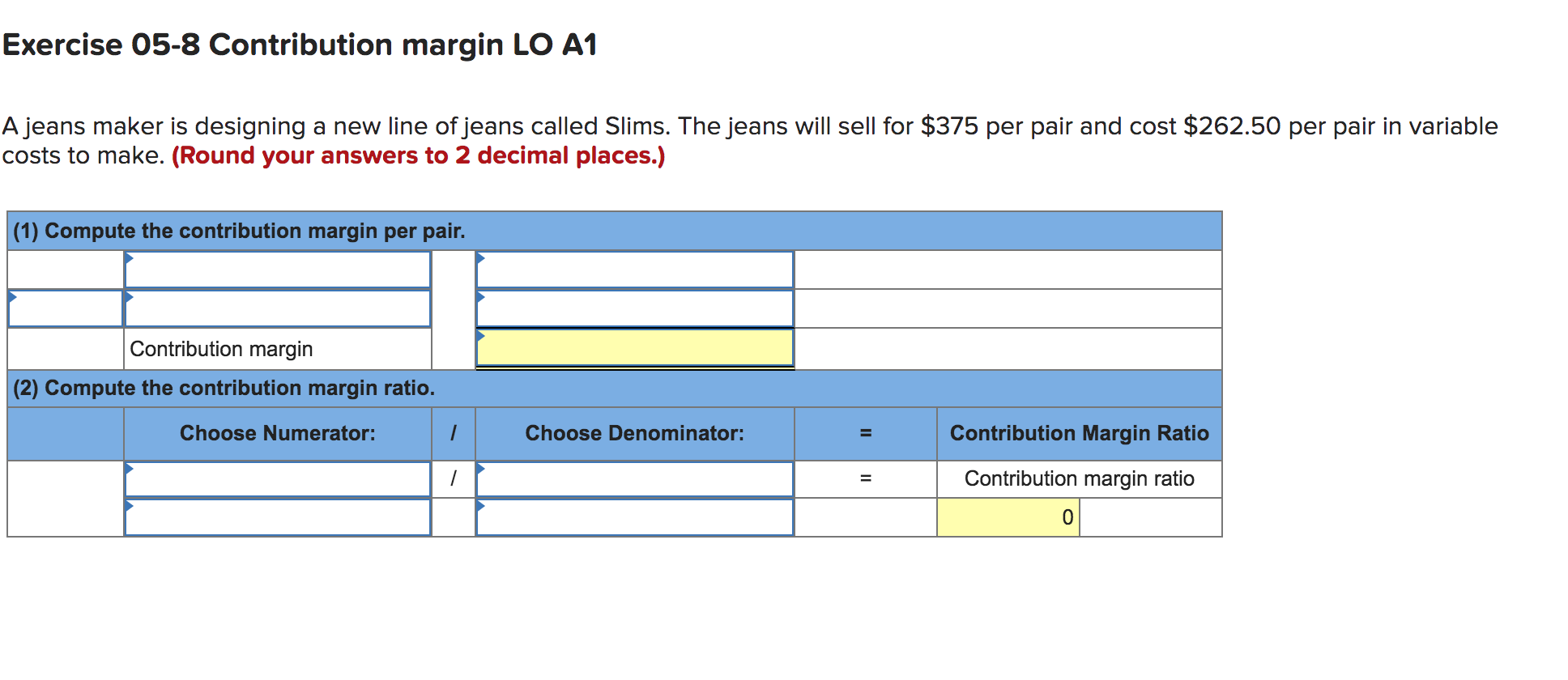
Task: Expand the small row-label dropdown left of section 1
Action: coord(65,308)
